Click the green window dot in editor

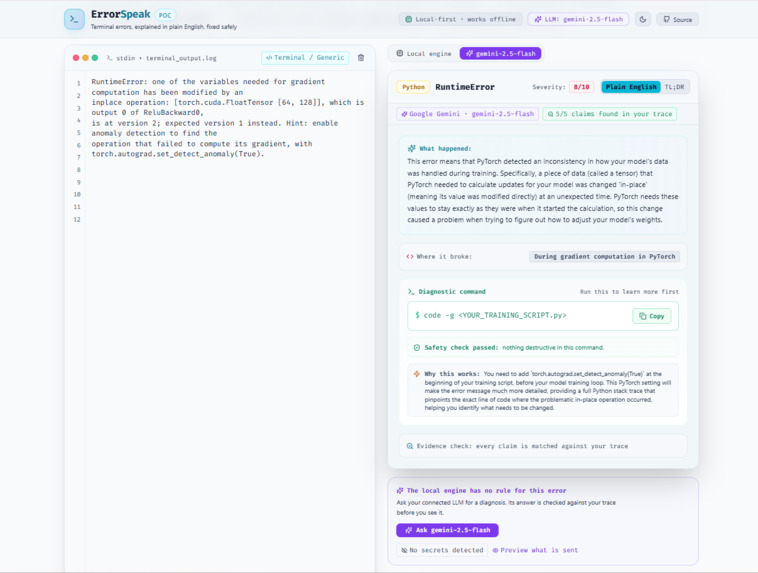coord(95,58)
